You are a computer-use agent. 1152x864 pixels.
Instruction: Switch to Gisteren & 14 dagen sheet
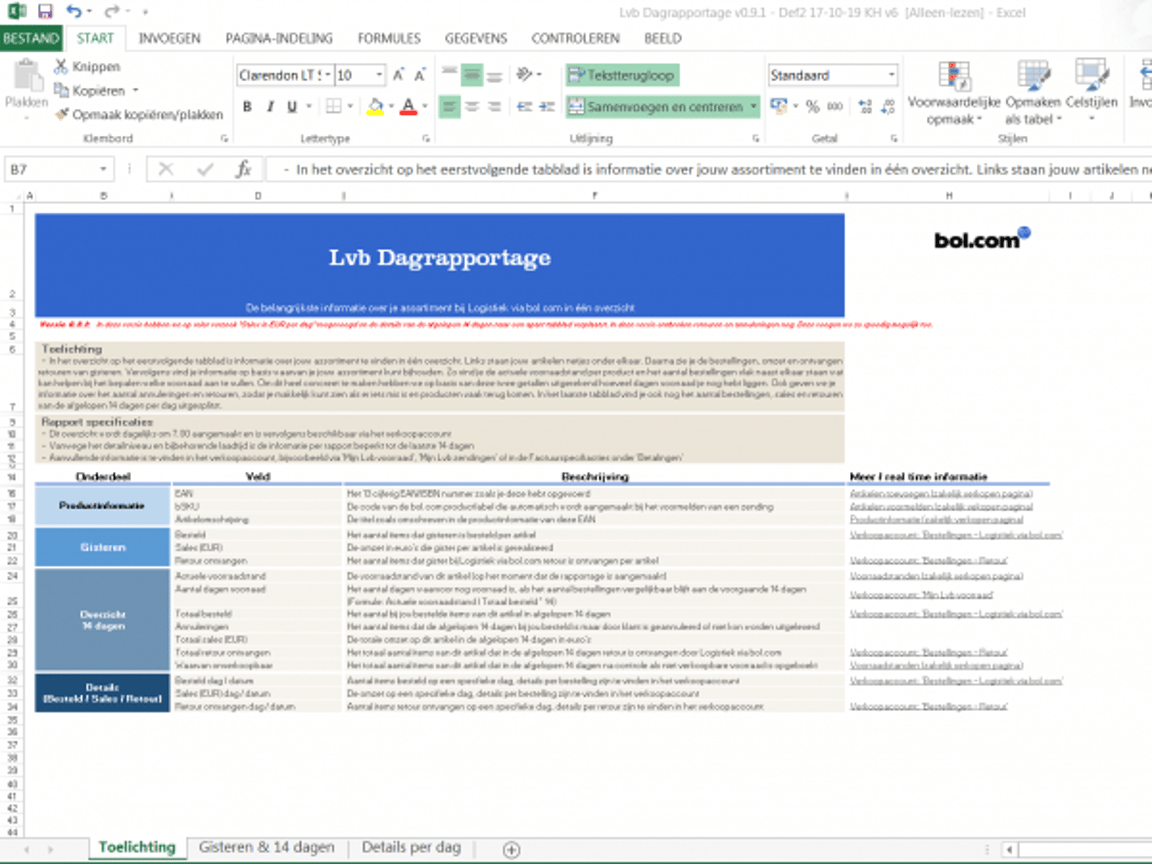[x=266, y=847]
